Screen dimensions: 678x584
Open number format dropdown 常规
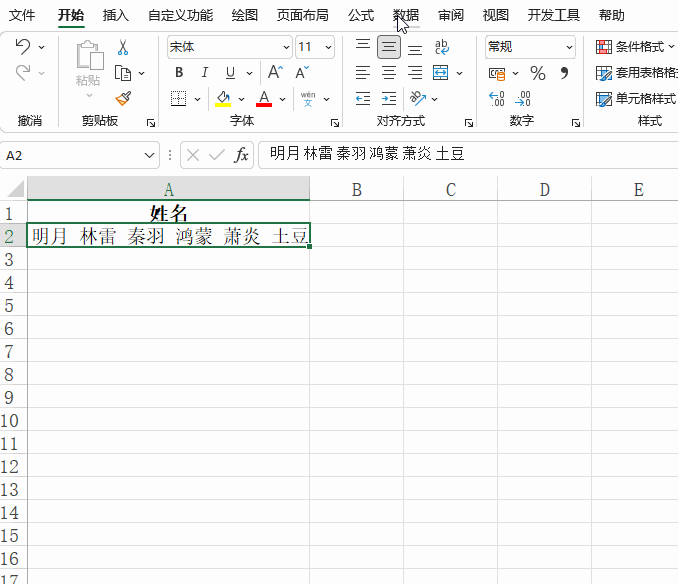tap(569, 47)
